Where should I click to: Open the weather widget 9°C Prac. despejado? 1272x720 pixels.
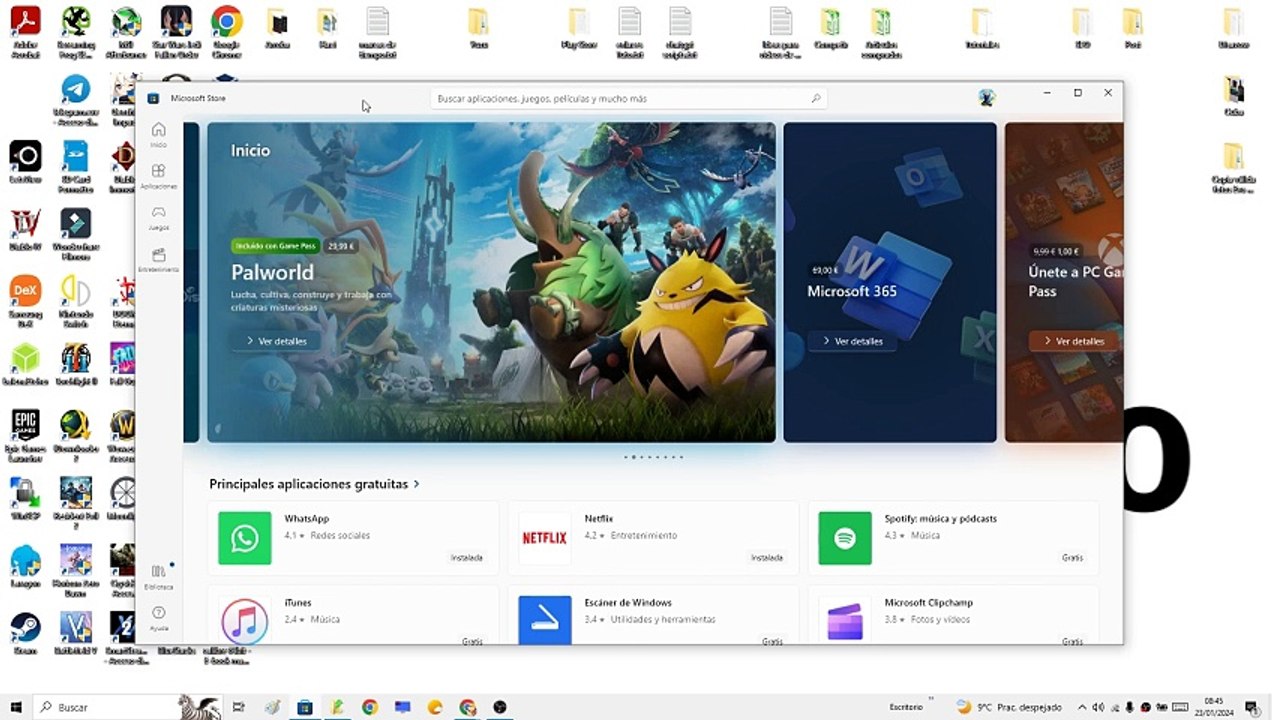click(1009, 707)
